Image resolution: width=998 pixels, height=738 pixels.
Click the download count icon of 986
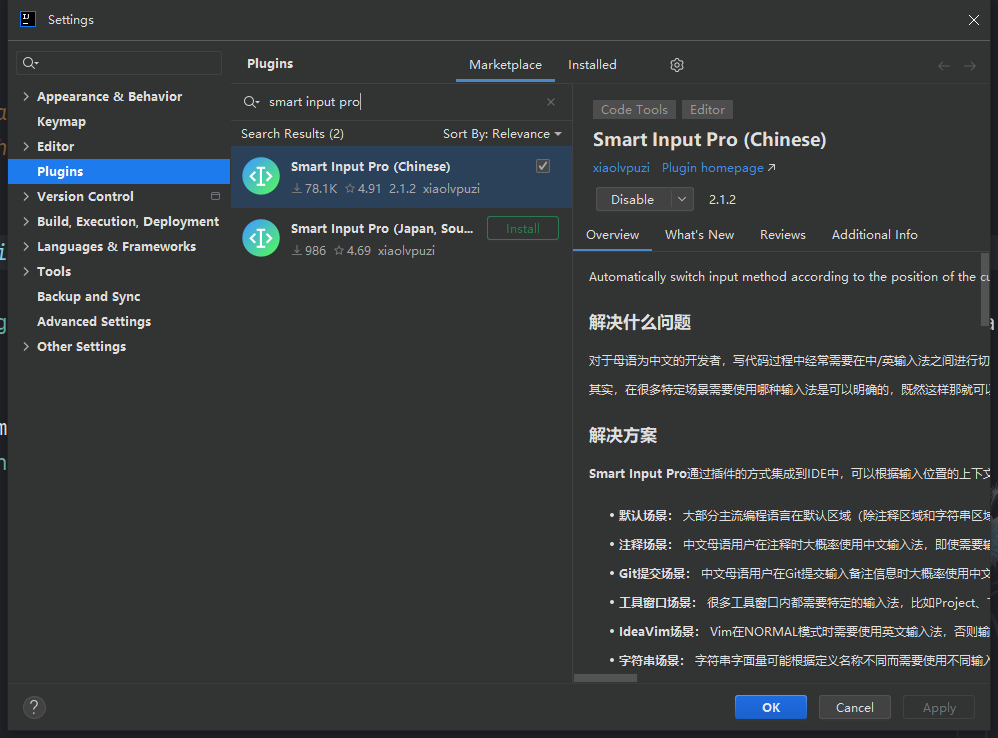[297, 250]
